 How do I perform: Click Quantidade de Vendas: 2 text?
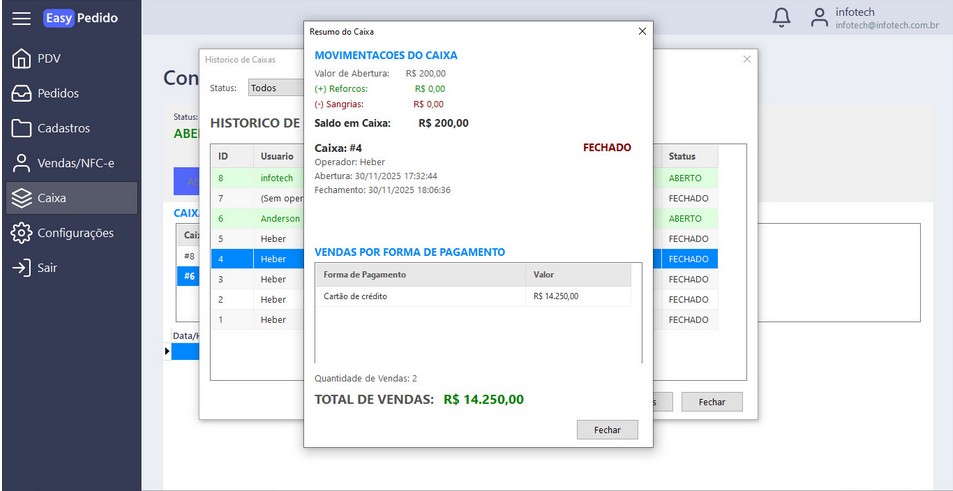365,379
